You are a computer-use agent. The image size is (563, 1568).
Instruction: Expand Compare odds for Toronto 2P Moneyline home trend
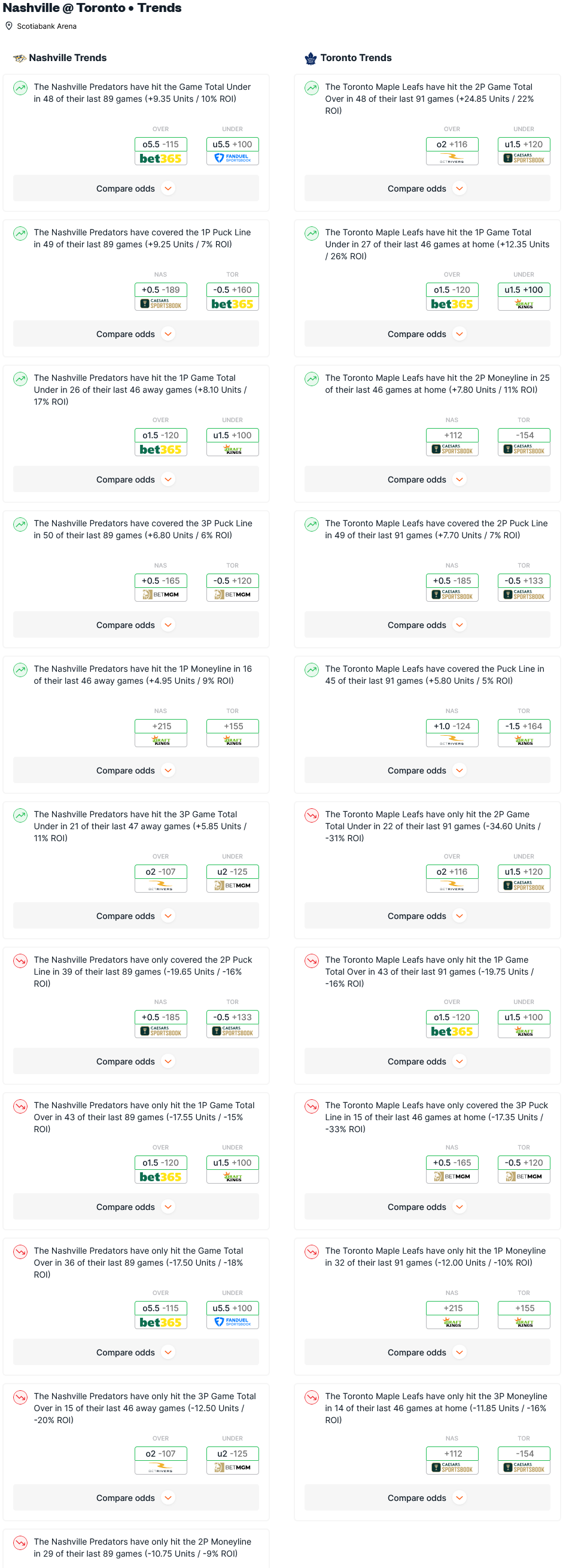coord(427,480)
